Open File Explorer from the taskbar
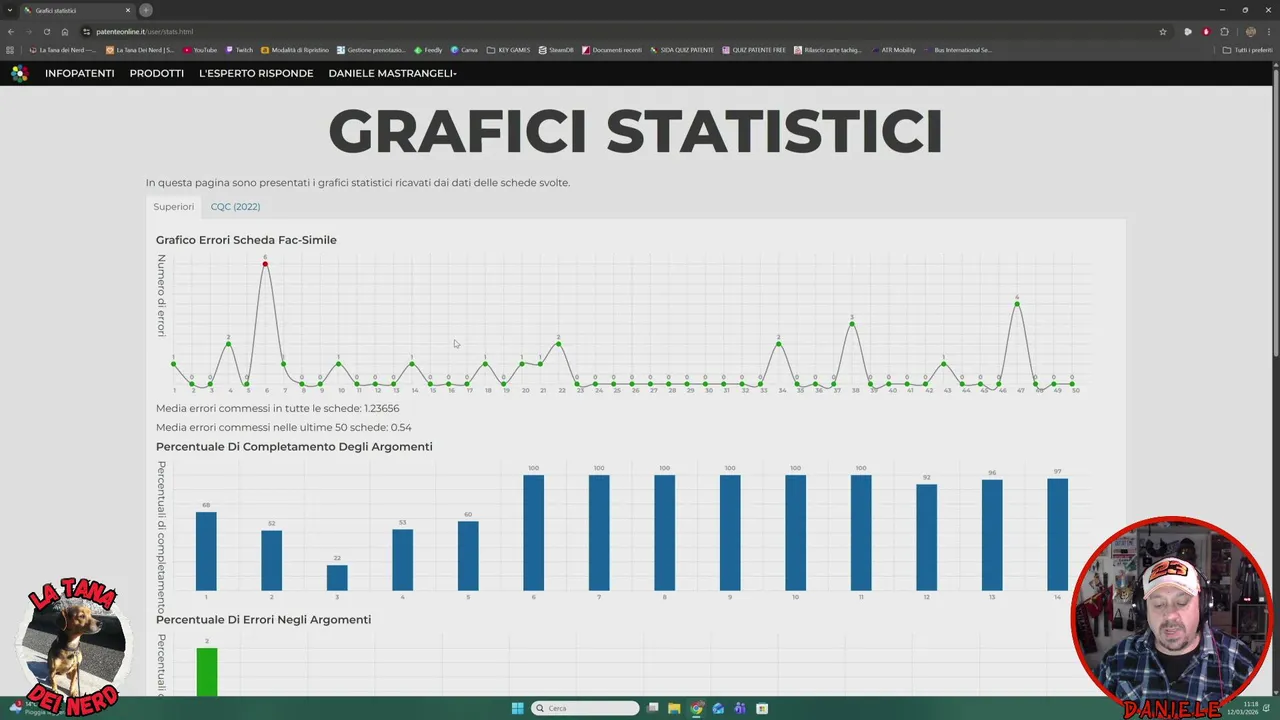The height and width of the screenshot is (720, 1280). (x=674, y=708)
